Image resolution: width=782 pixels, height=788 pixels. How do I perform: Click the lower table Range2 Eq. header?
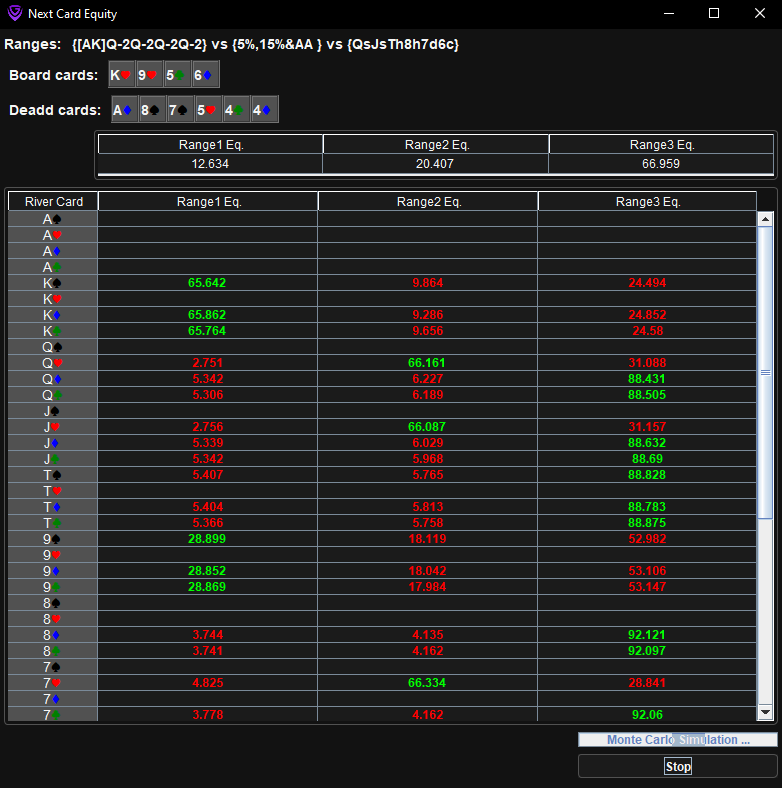pyautogui.click(x=428, y=202)
